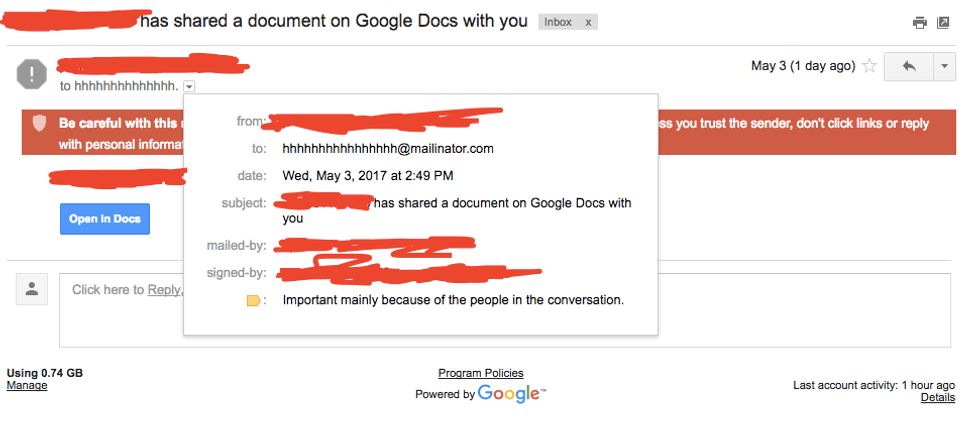This screenshot has width=980, height=436.
Task: Open the Program Policies link
Action: coord(480,373)
